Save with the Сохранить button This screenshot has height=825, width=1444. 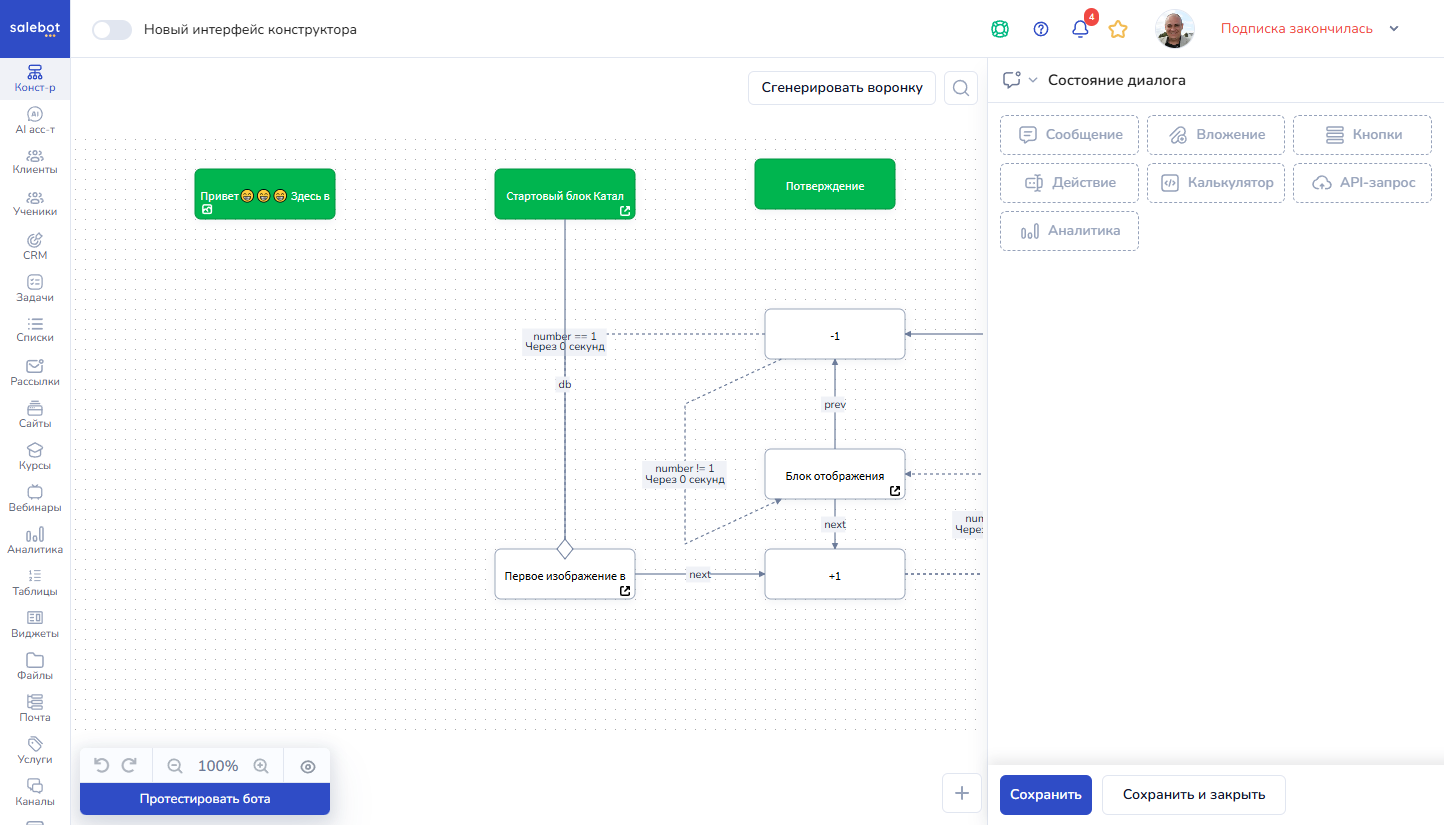coord(1046,795)
